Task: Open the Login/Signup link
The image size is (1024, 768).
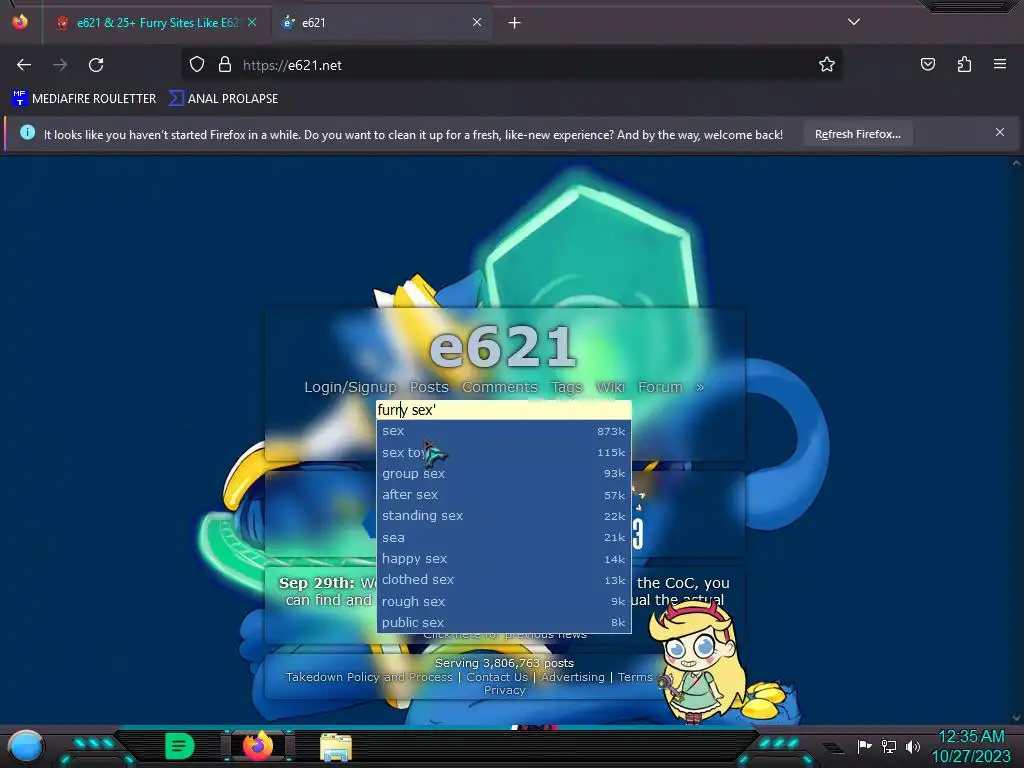Action: click(x=350, y=387)
